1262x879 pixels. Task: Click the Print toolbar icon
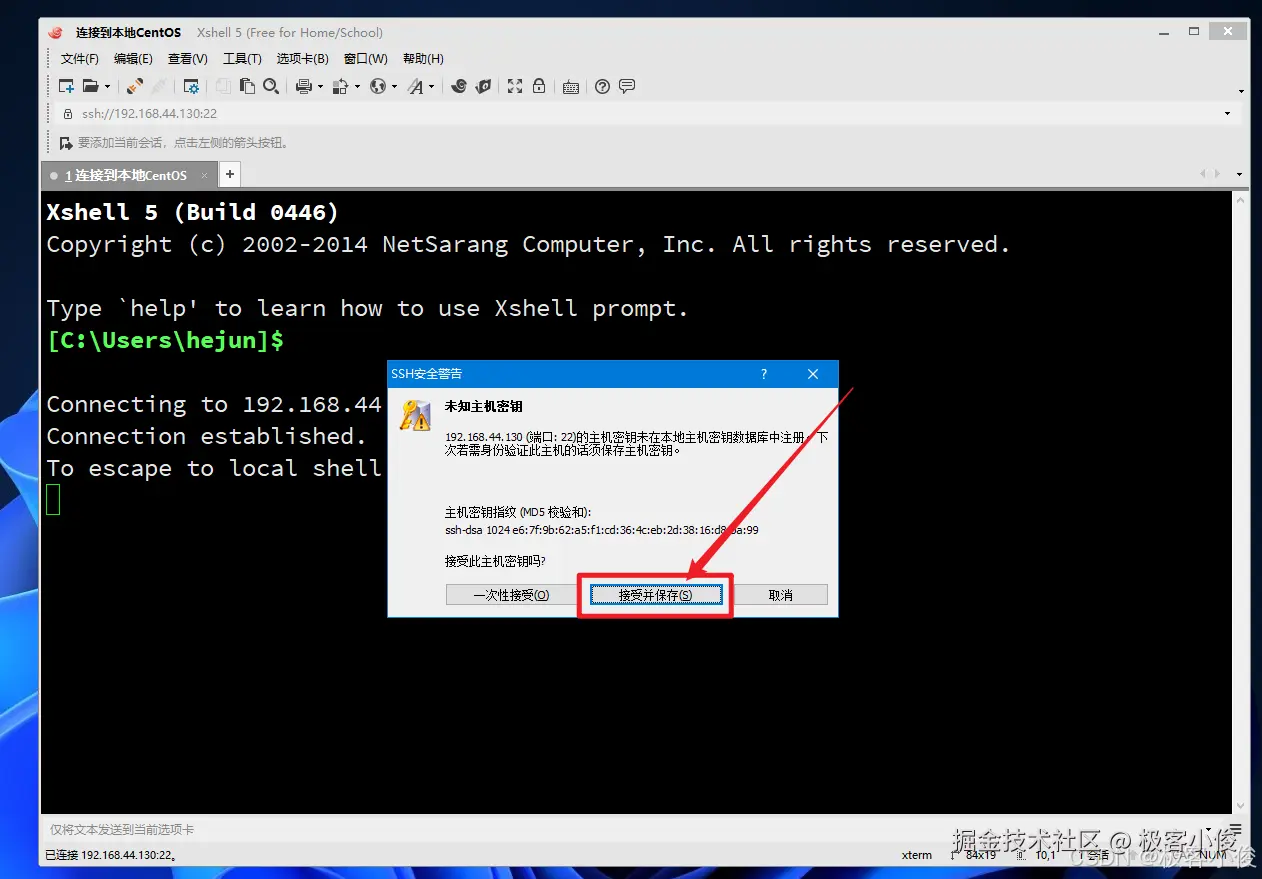(x=304, y=87)
